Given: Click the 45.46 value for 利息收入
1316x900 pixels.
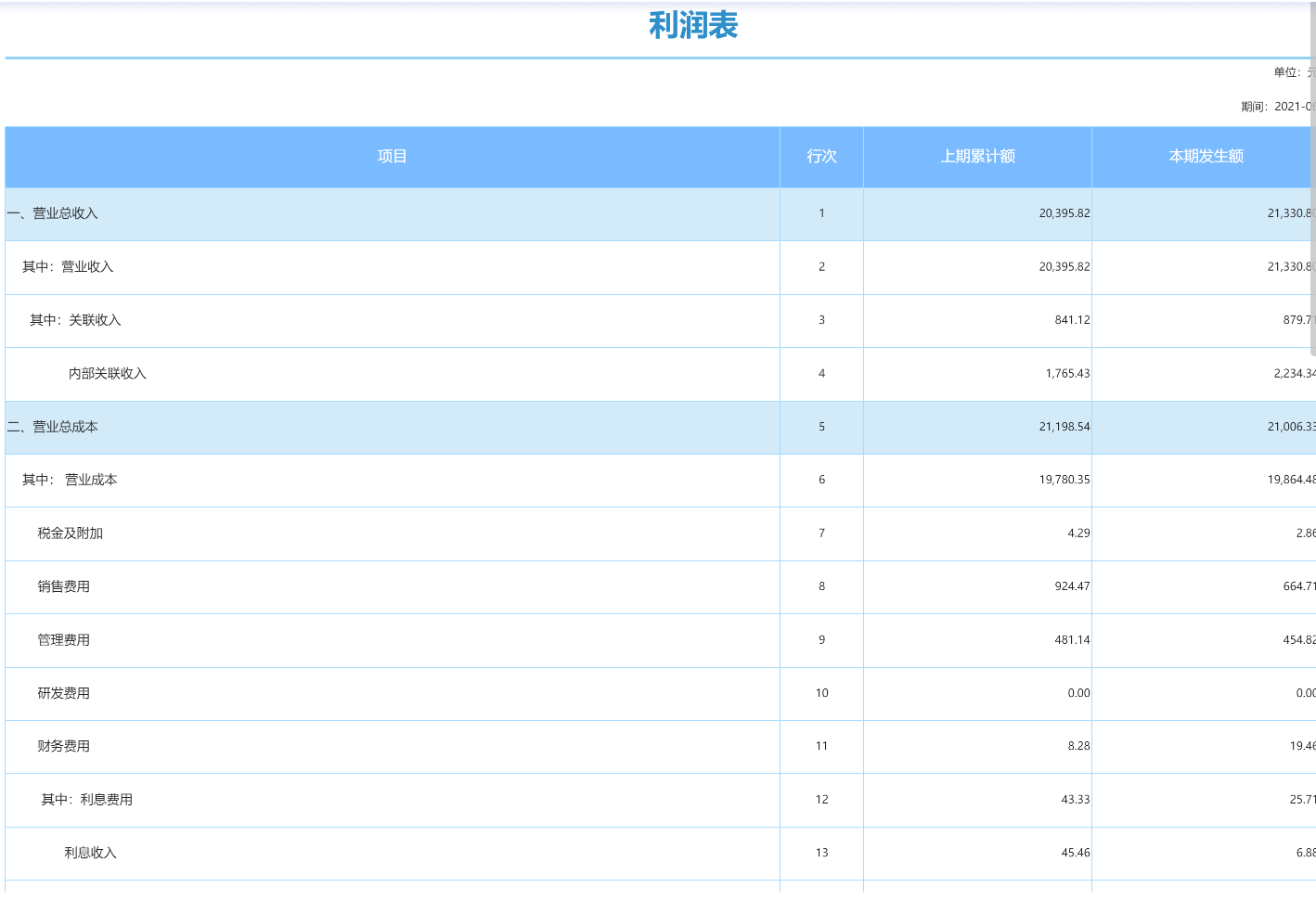Looking at the screenshot, I should coord(1076,853).
